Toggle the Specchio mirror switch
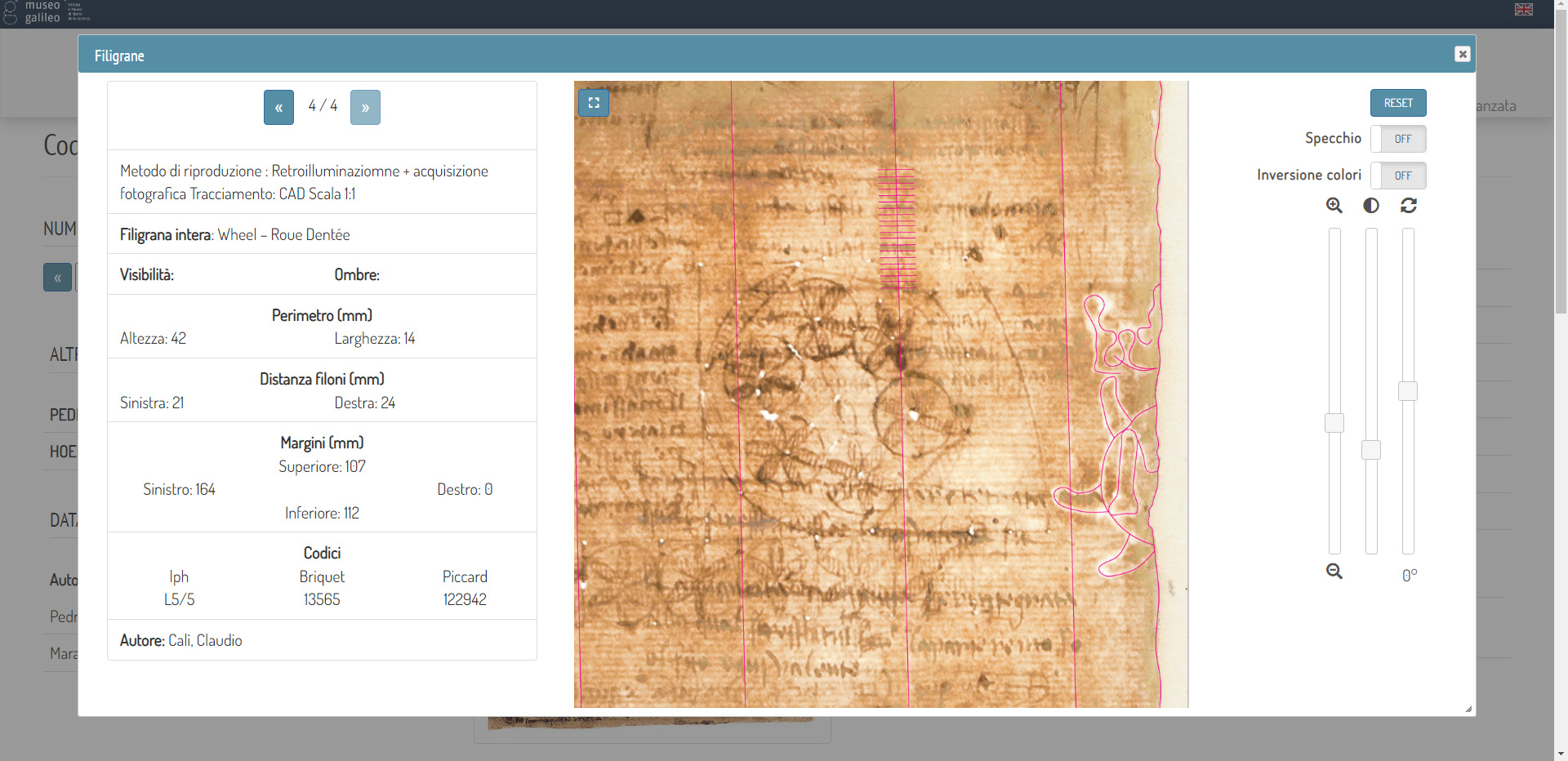The image size is (1568, 761). point(1398,139)
